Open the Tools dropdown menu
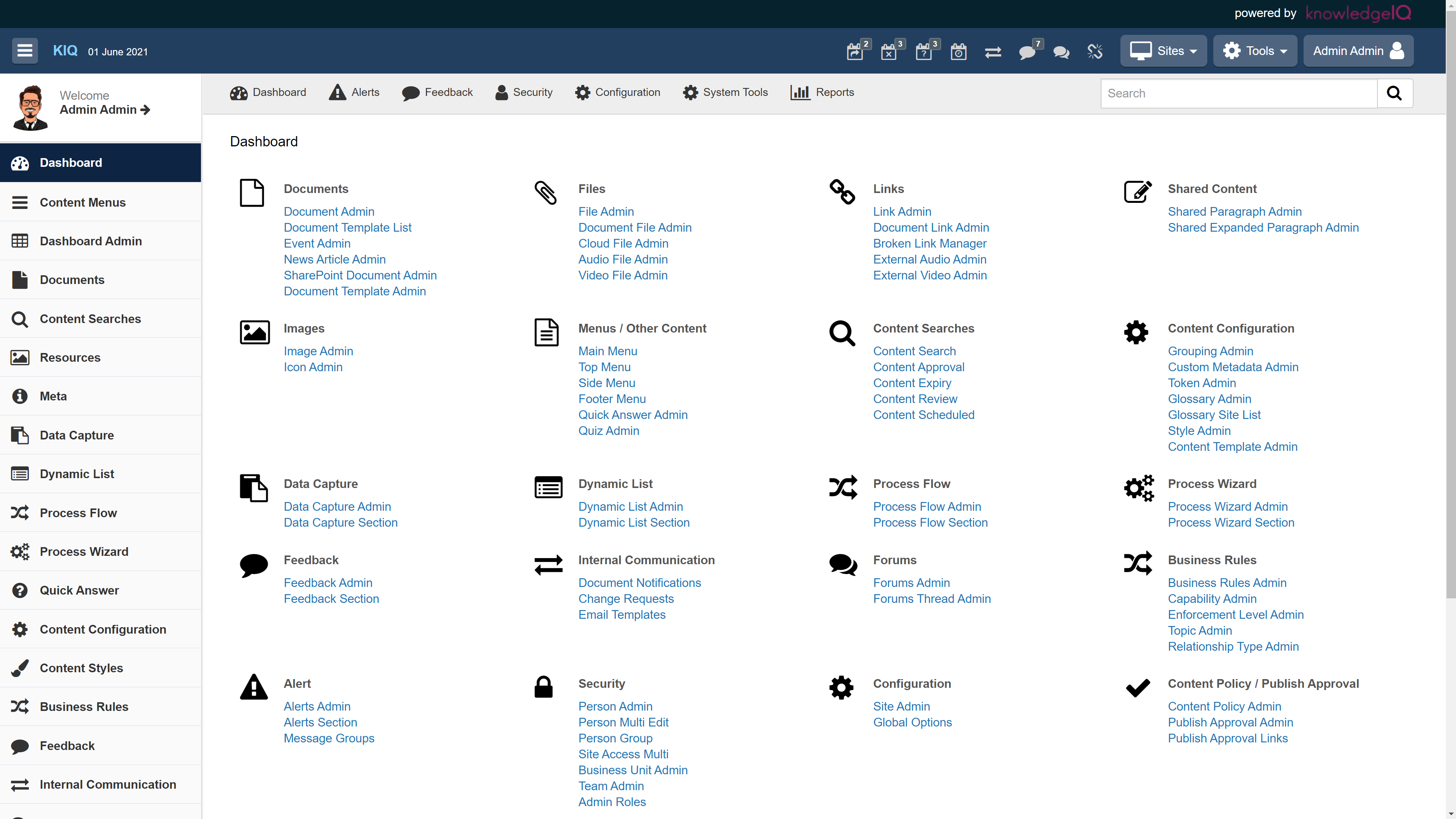Screen dimensions: 1456x819 pos(1255,51)
